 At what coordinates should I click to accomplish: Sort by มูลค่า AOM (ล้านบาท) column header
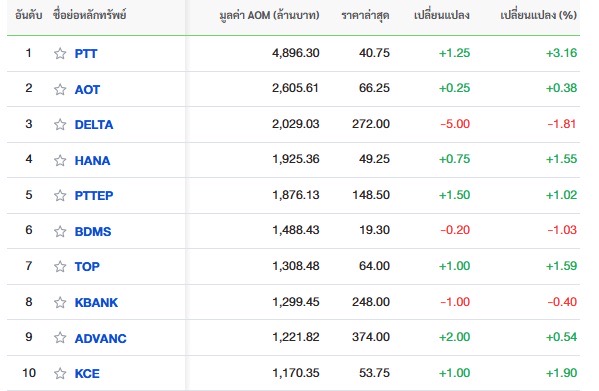(x=269, y=15)
